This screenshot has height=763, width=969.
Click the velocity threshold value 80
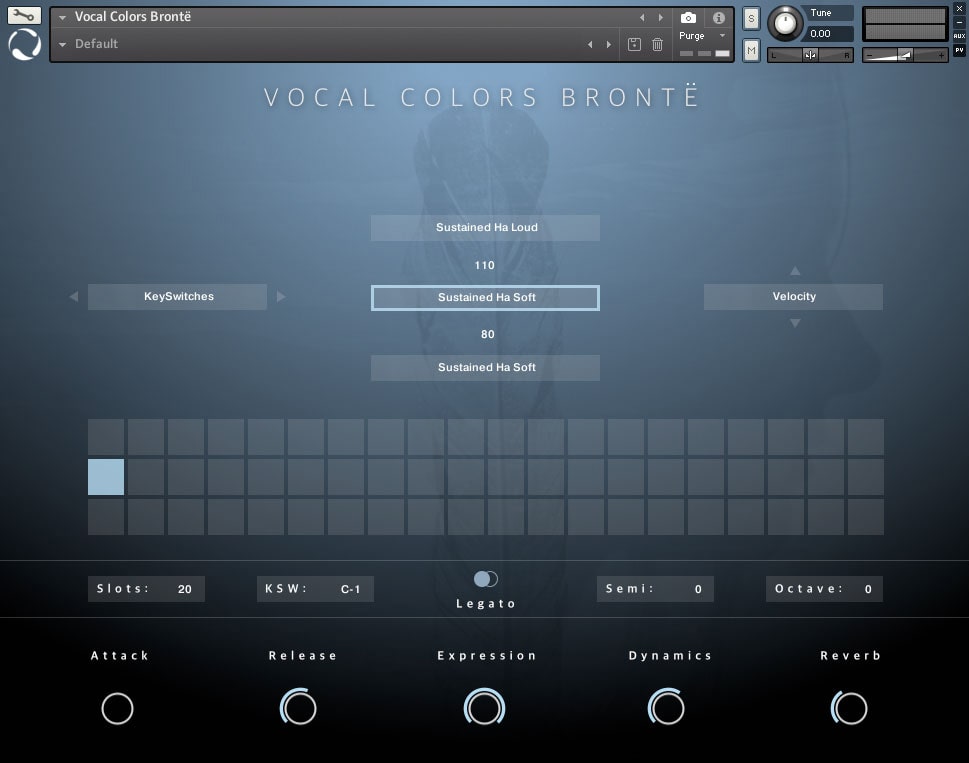pyautogui.click(x=488, y=334)
